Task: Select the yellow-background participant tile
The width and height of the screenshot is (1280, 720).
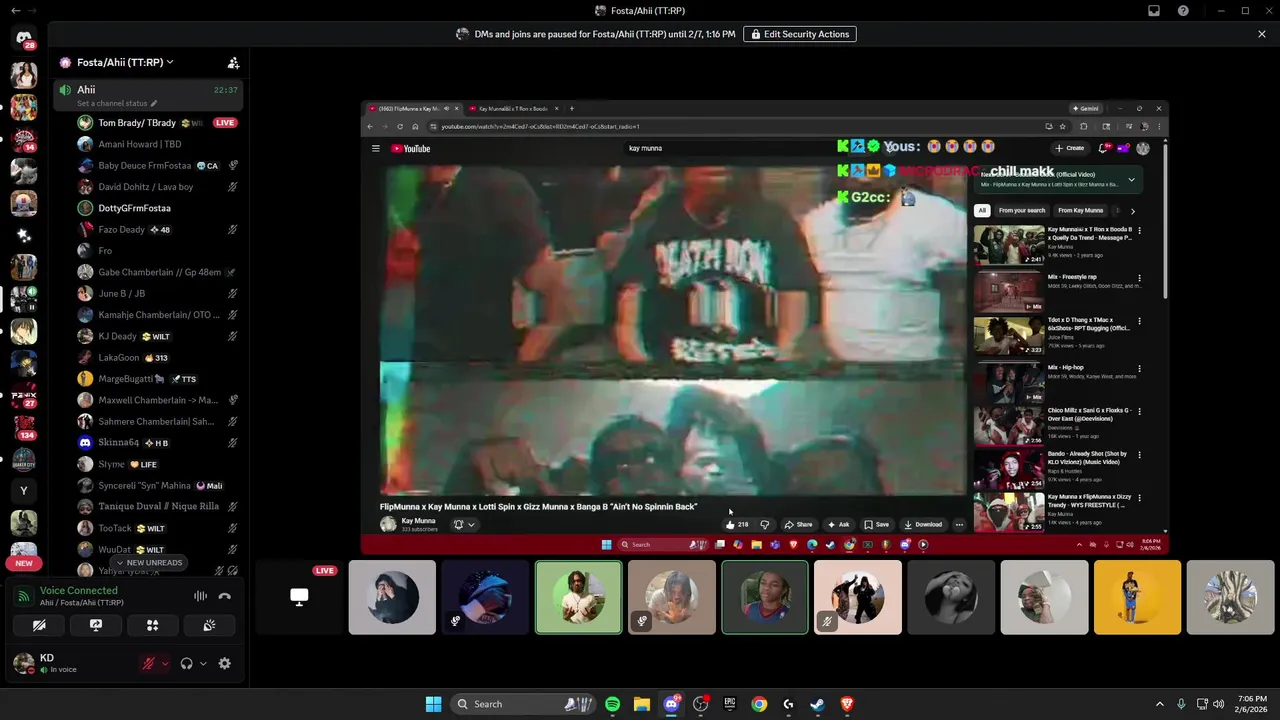Action: [x=1137, y=597]
